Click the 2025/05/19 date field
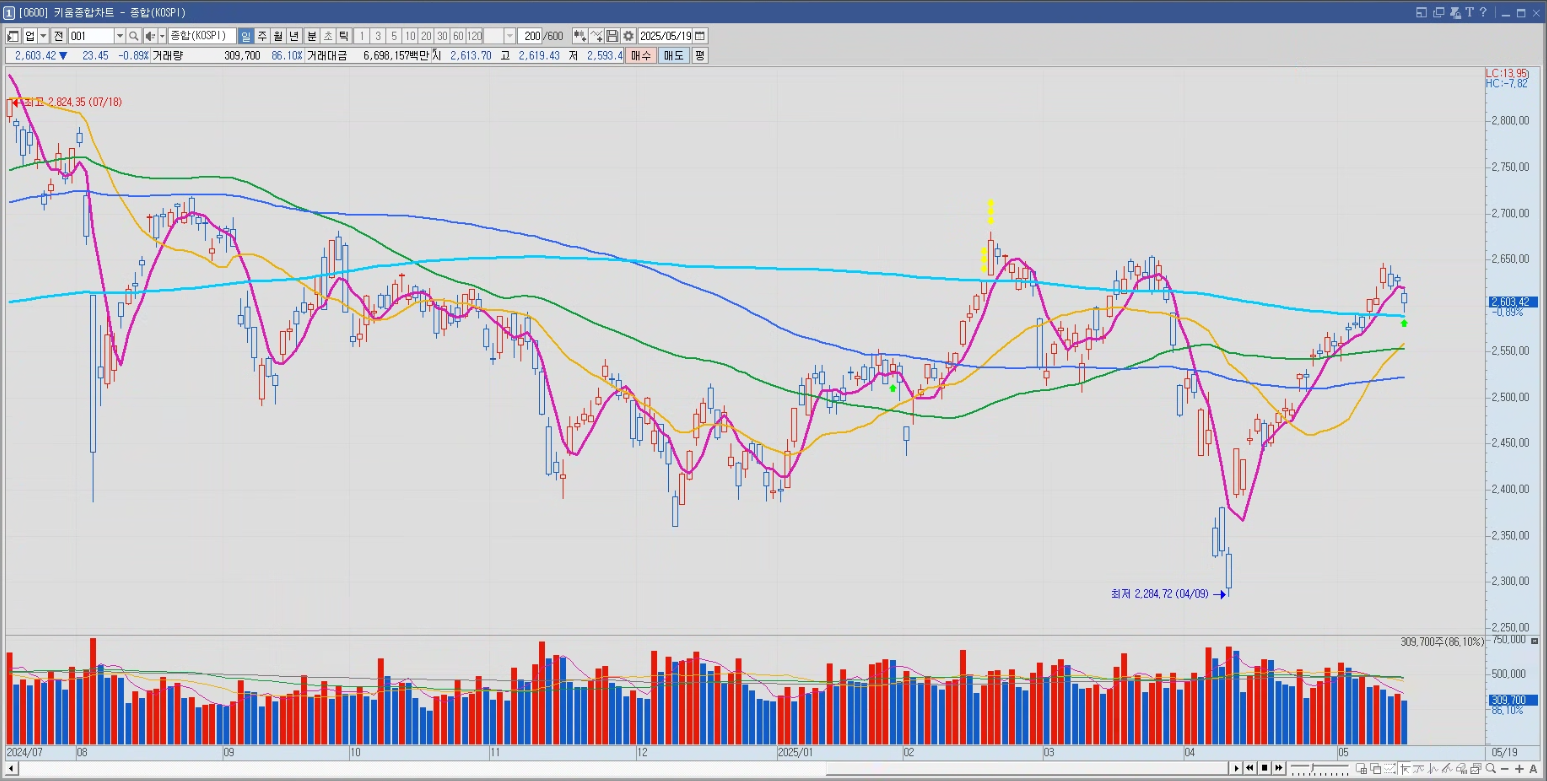The width and height of the screenshot is (1547, 781). click(666, 36)
